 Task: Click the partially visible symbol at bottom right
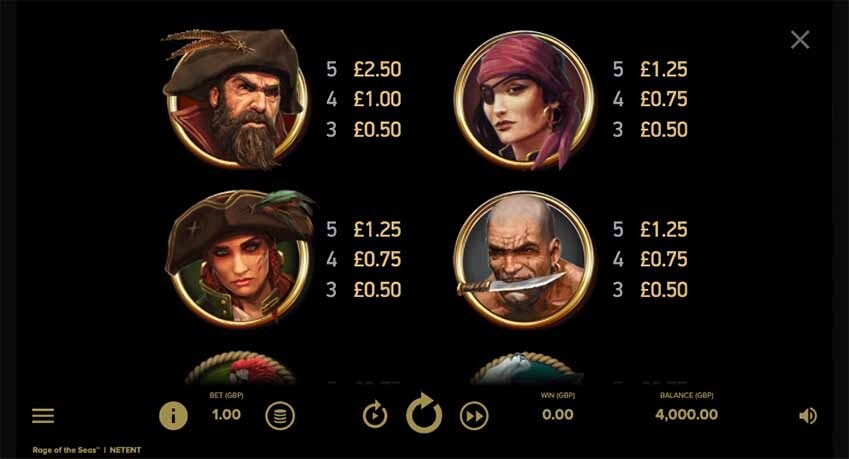pos(525,368)
